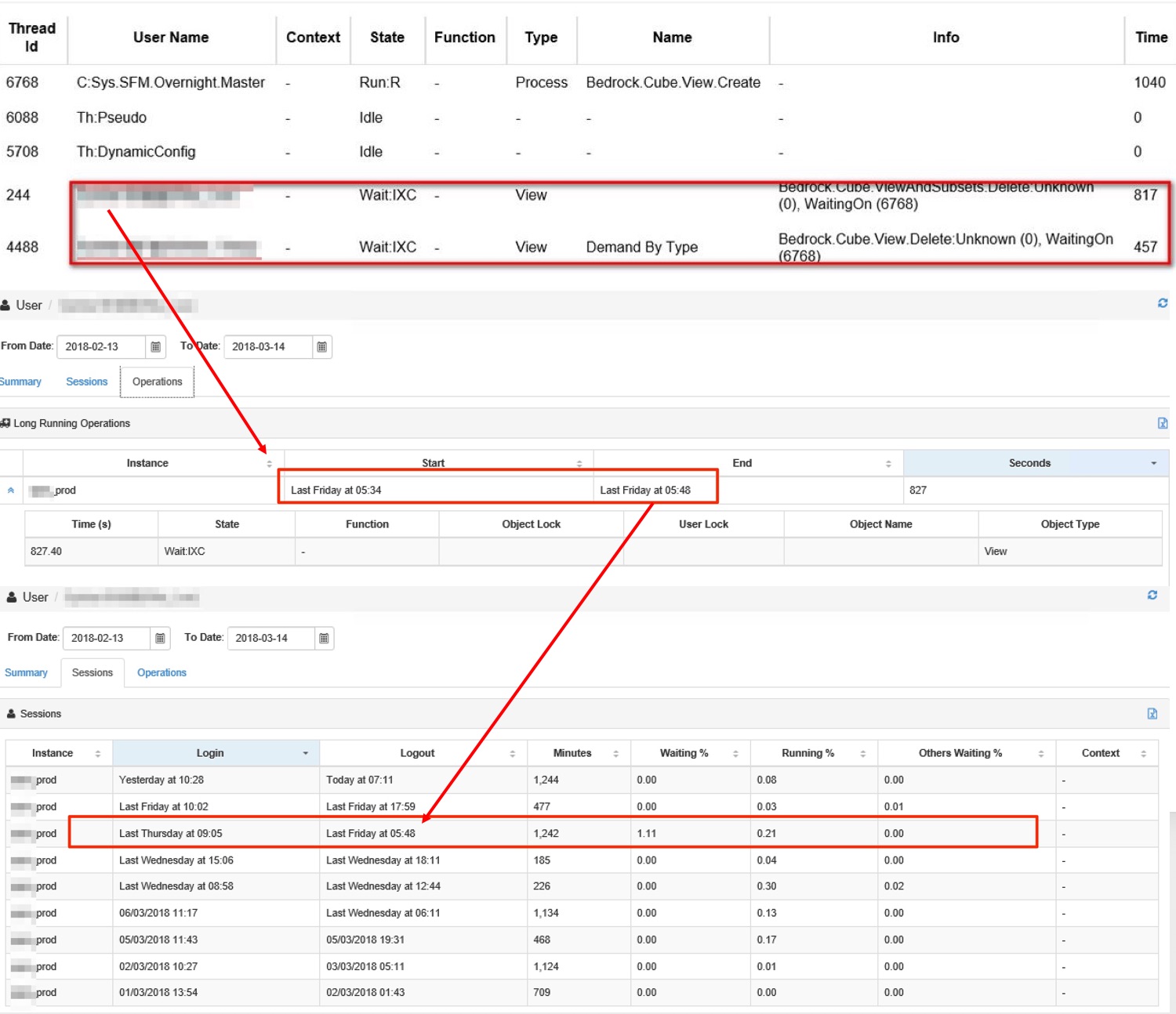Click Long Running Operations section title
Screen dimensions: 1176x1014
pos(71,423)
